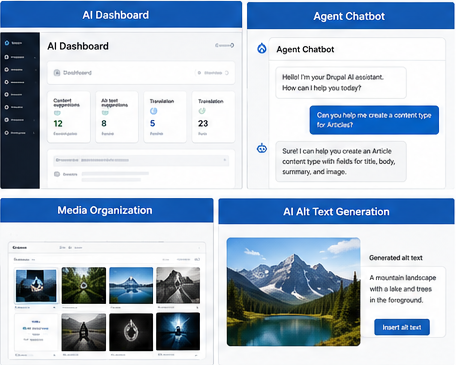Select the white text document thumbnail

[x=36, y=332]
